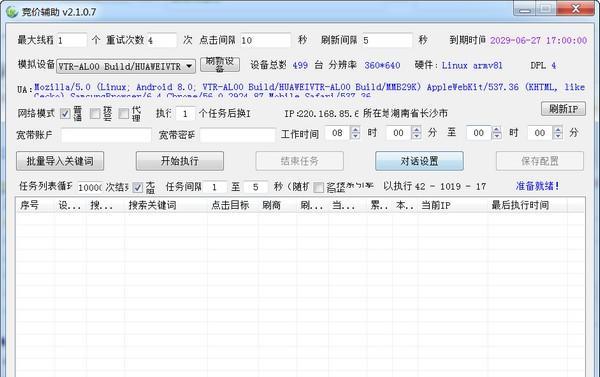Click the 开始执行 button

tap(180, 161)
